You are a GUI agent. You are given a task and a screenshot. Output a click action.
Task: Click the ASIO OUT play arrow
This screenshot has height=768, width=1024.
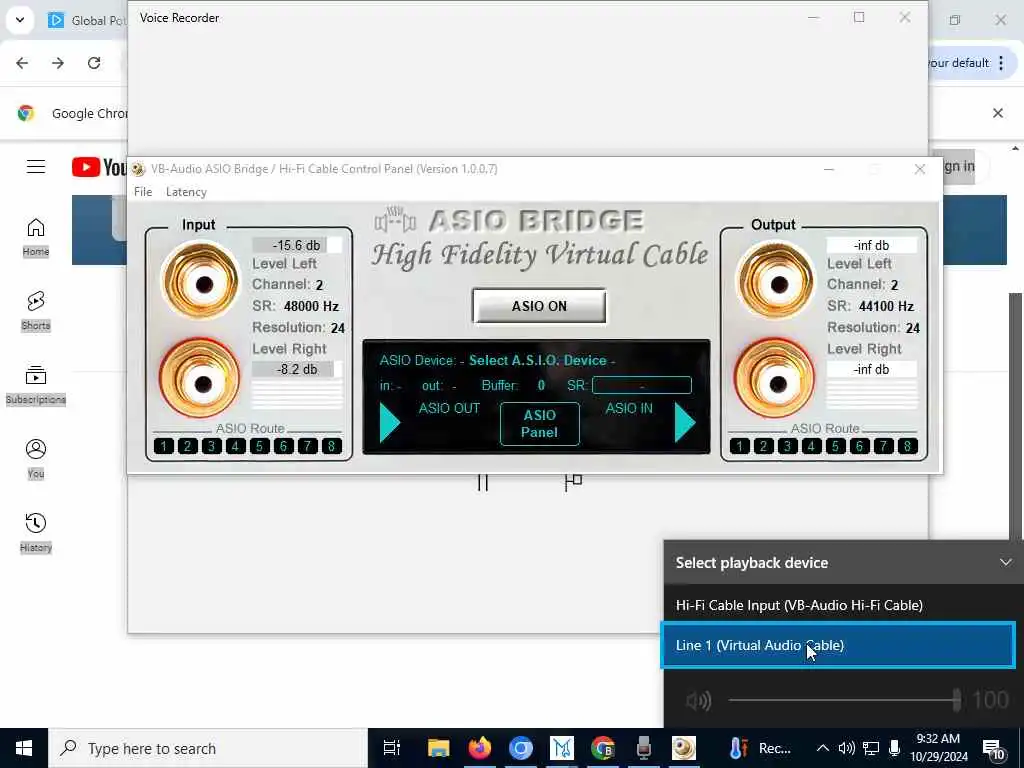[389, 423]
